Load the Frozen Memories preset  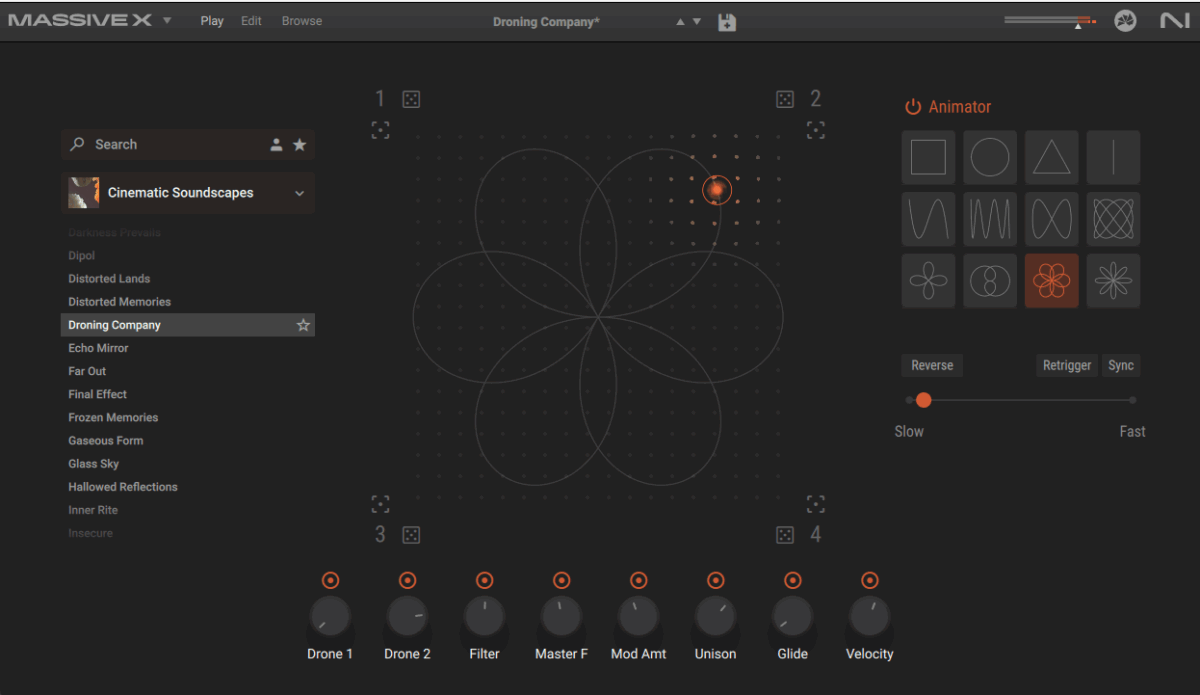[x=113, y=418]
